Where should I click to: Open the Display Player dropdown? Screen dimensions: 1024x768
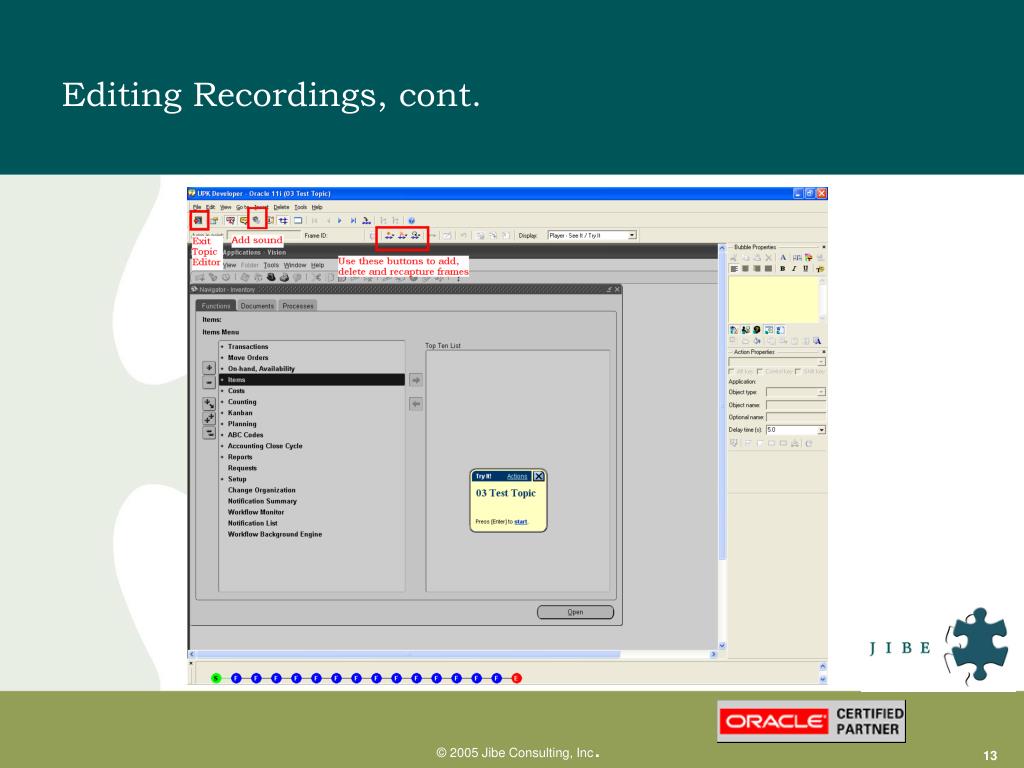(632, 235)
